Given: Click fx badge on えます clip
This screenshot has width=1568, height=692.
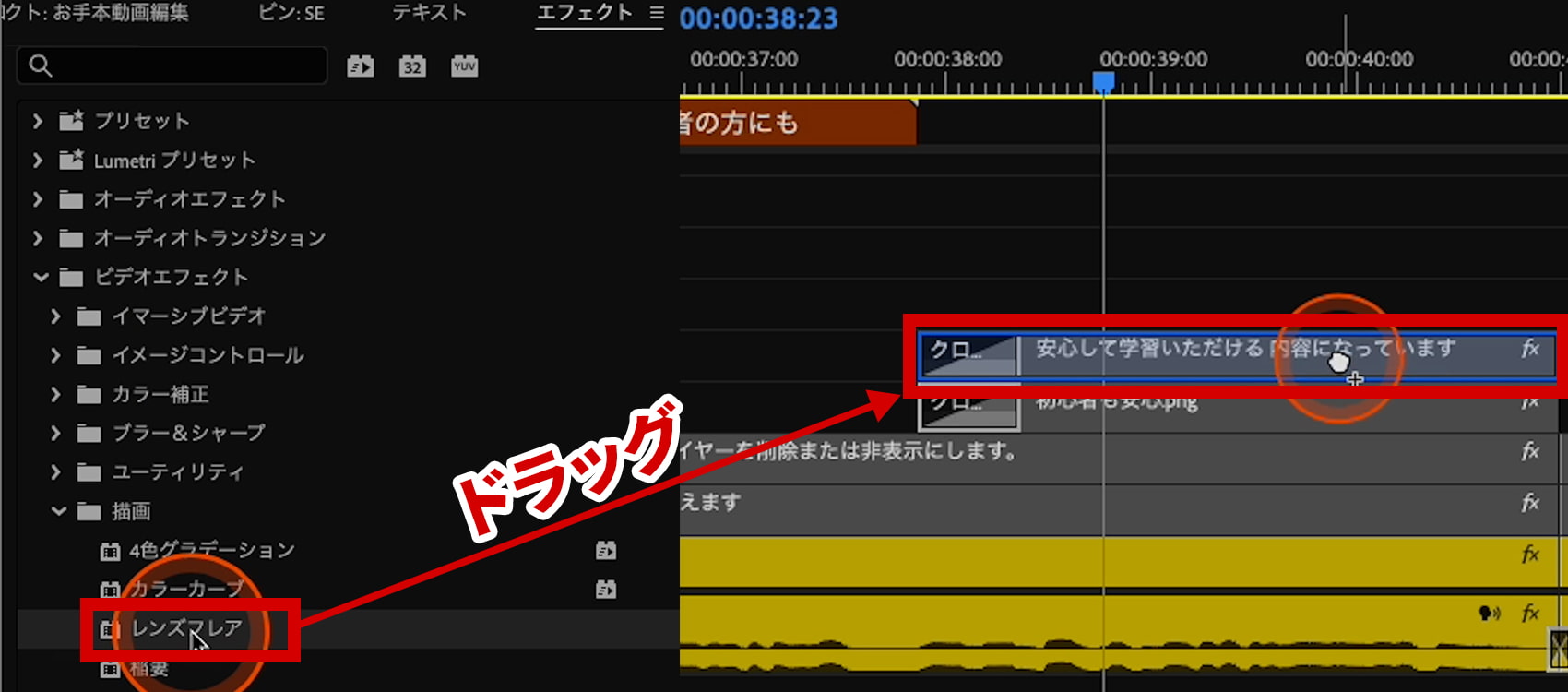Looking at the screenshot, I should (x=1530, y=503).
